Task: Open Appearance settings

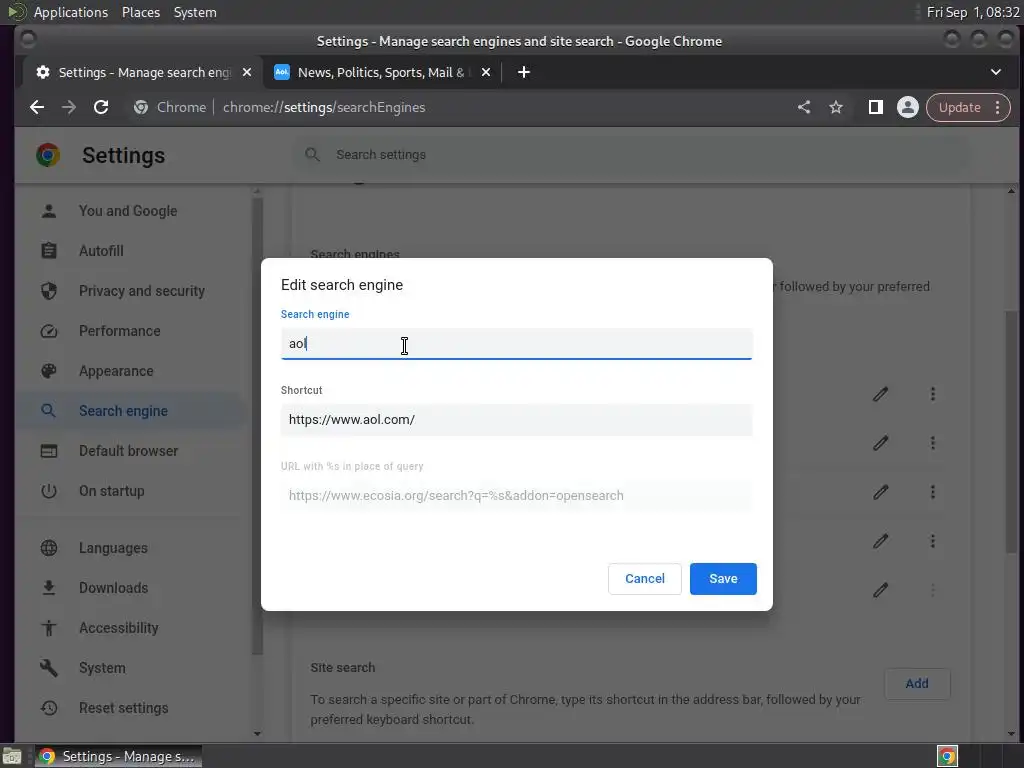Action: click(116, 371)
